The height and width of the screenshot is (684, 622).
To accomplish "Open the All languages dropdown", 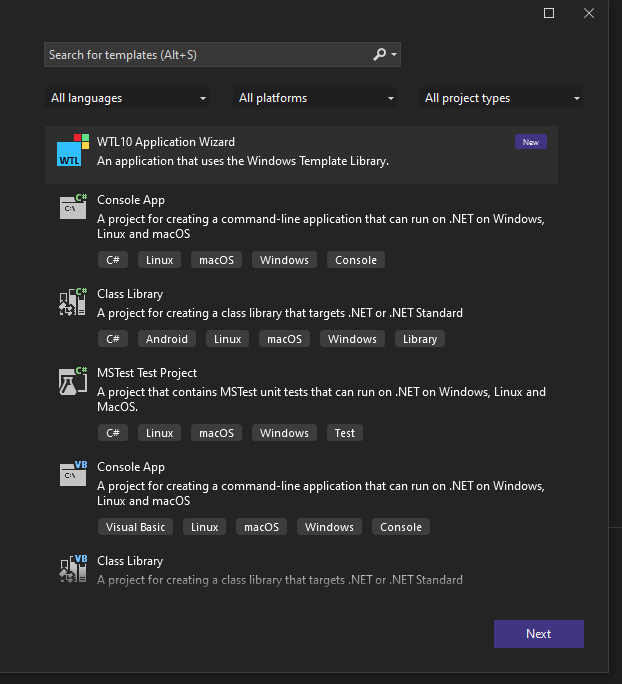I will click(x=127, y=98).
